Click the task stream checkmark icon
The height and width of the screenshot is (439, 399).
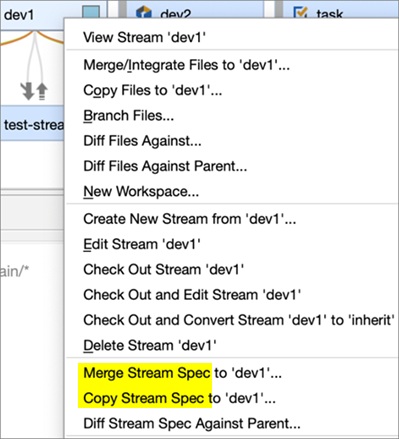[x=300, y=13]
